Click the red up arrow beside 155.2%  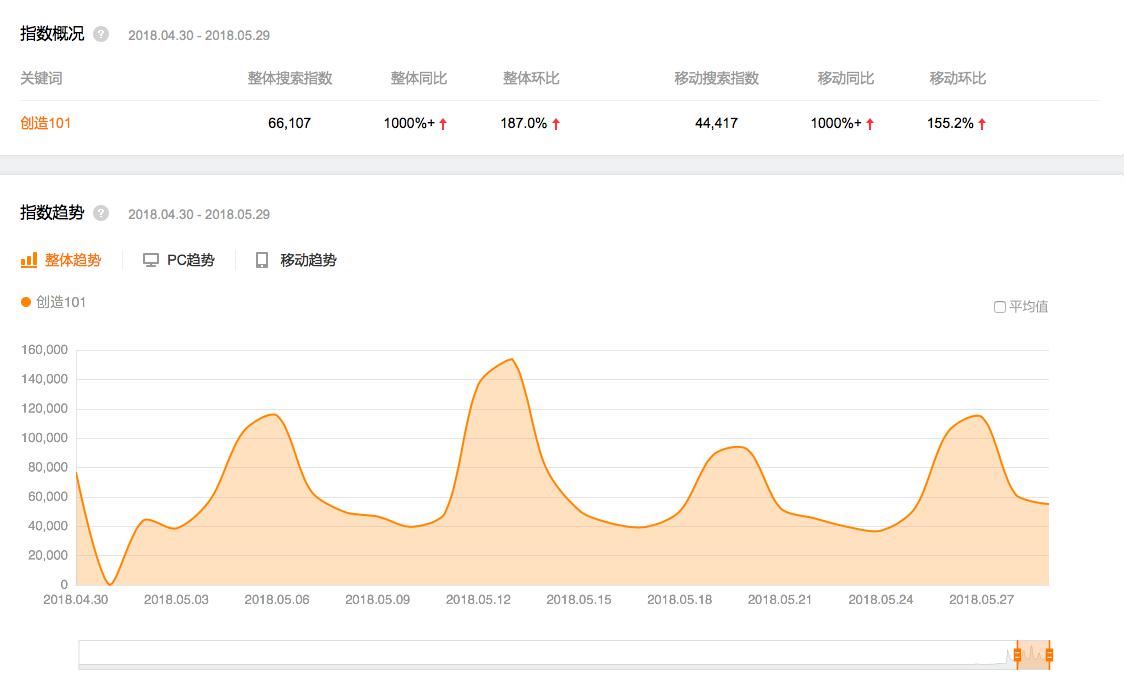[982, 124]
